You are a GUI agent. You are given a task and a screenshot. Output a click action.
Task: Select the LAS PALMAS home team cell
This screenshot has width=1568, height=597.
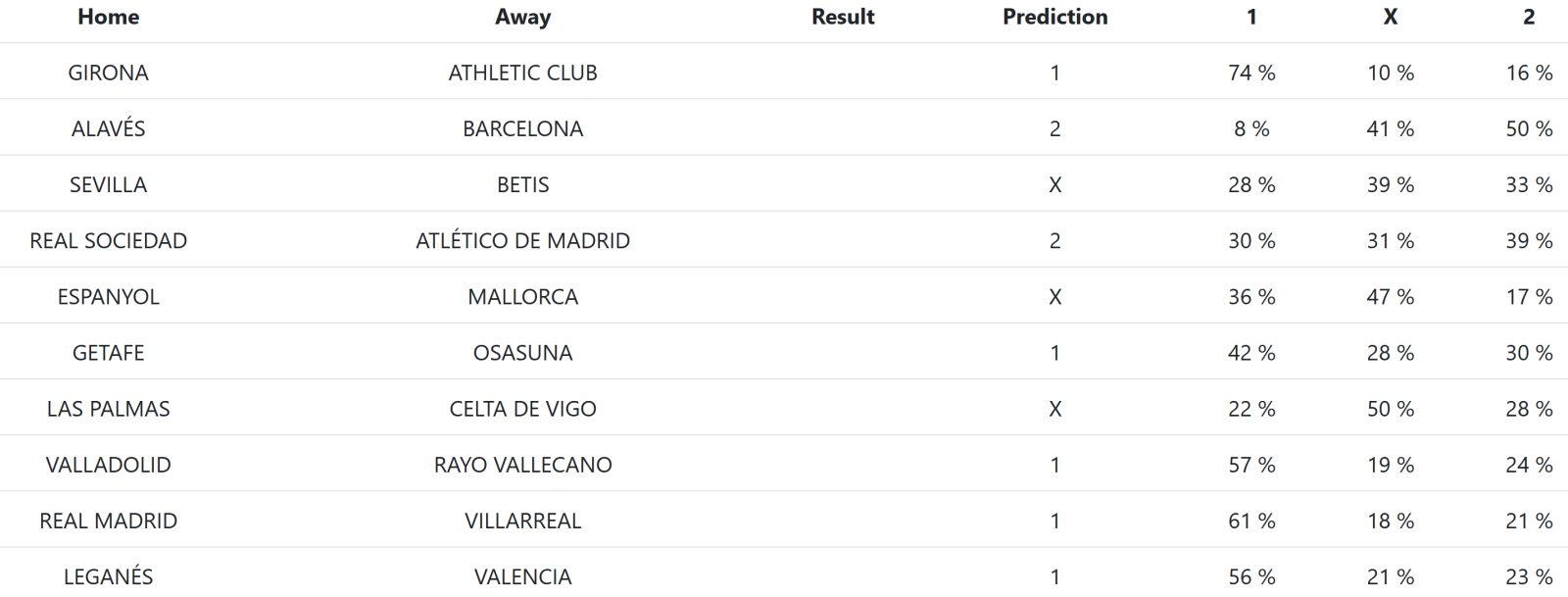(108, 409)
